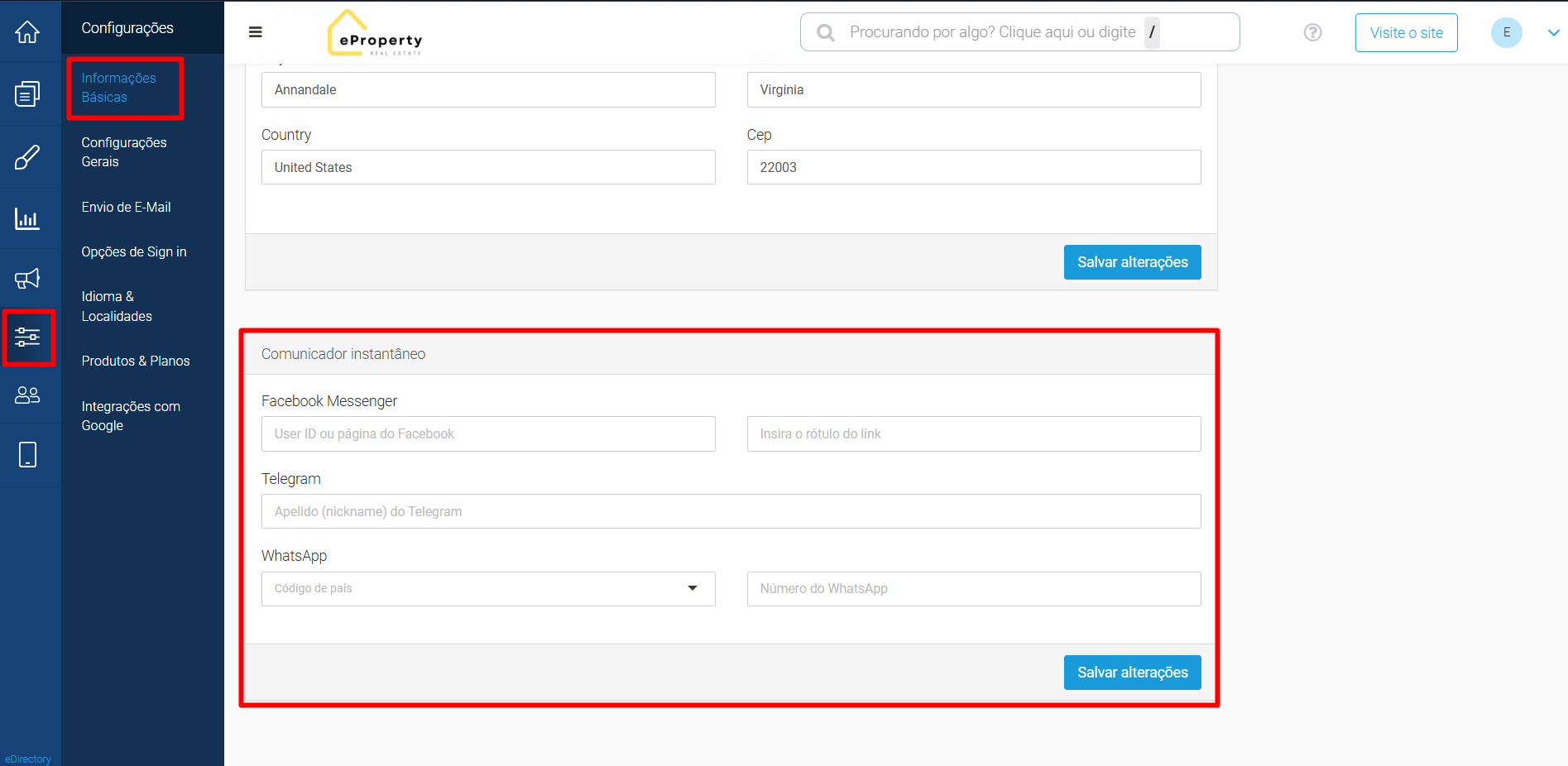Select Configurações Gerais menu item
This screenshot has height=766, width=1568.
124,152
